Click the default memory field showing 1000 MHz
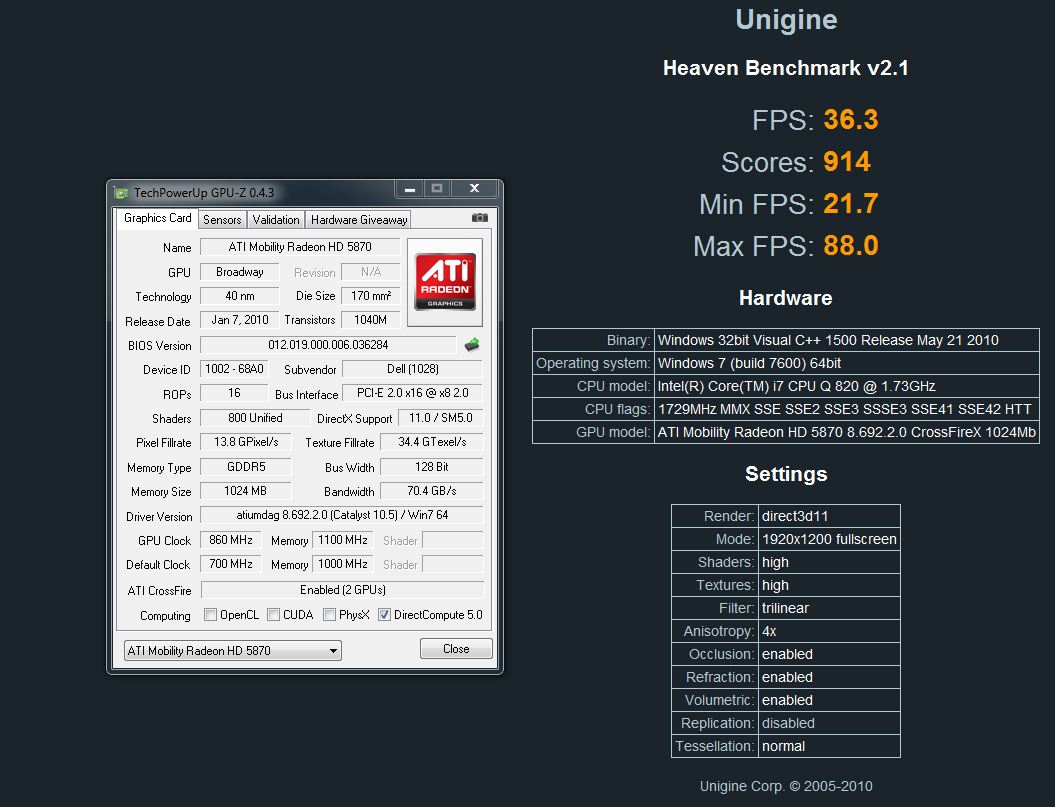Image resolution: width=1055 pixels, height=807 pixels. tap(342, 564)
